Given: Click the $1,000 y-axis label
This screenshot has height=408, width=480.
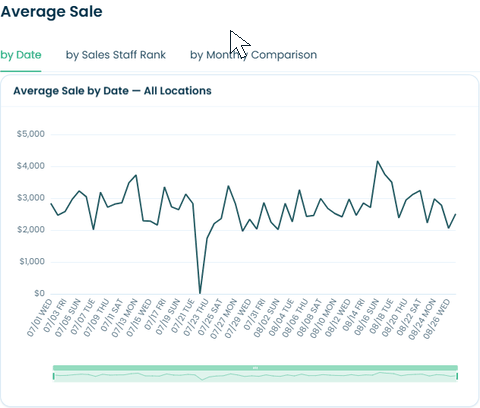Looking at the screenshot, I should 32,262.
